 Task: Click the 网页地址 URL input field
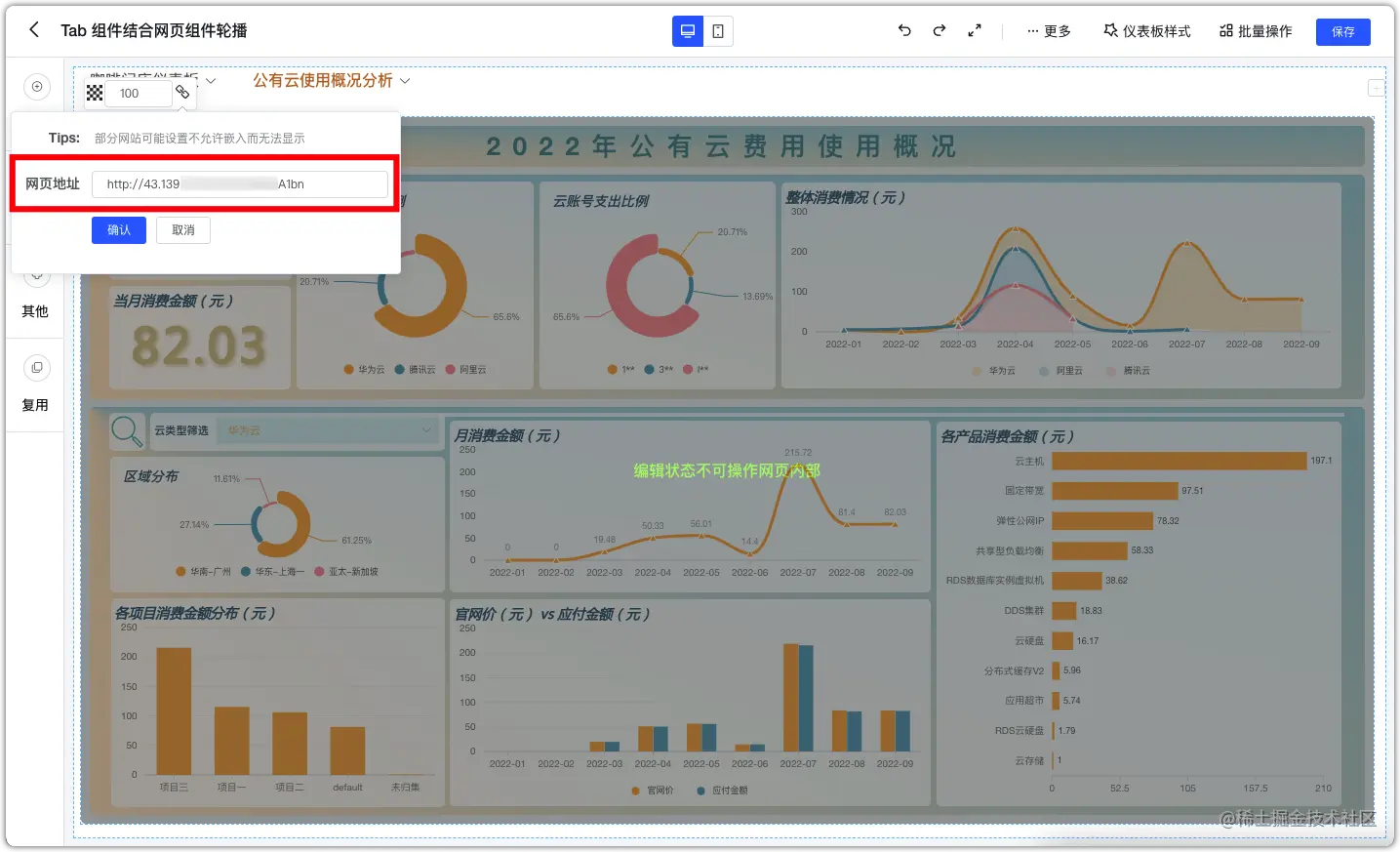240,183
